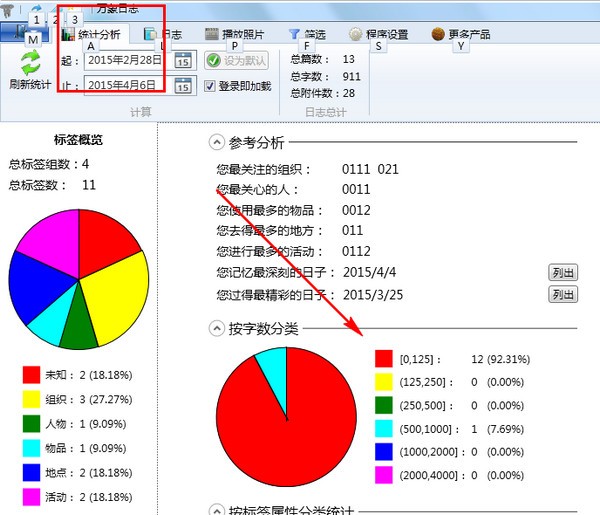
Task: Click the date 2015/3/25
Action: click(x=373, y=295)
